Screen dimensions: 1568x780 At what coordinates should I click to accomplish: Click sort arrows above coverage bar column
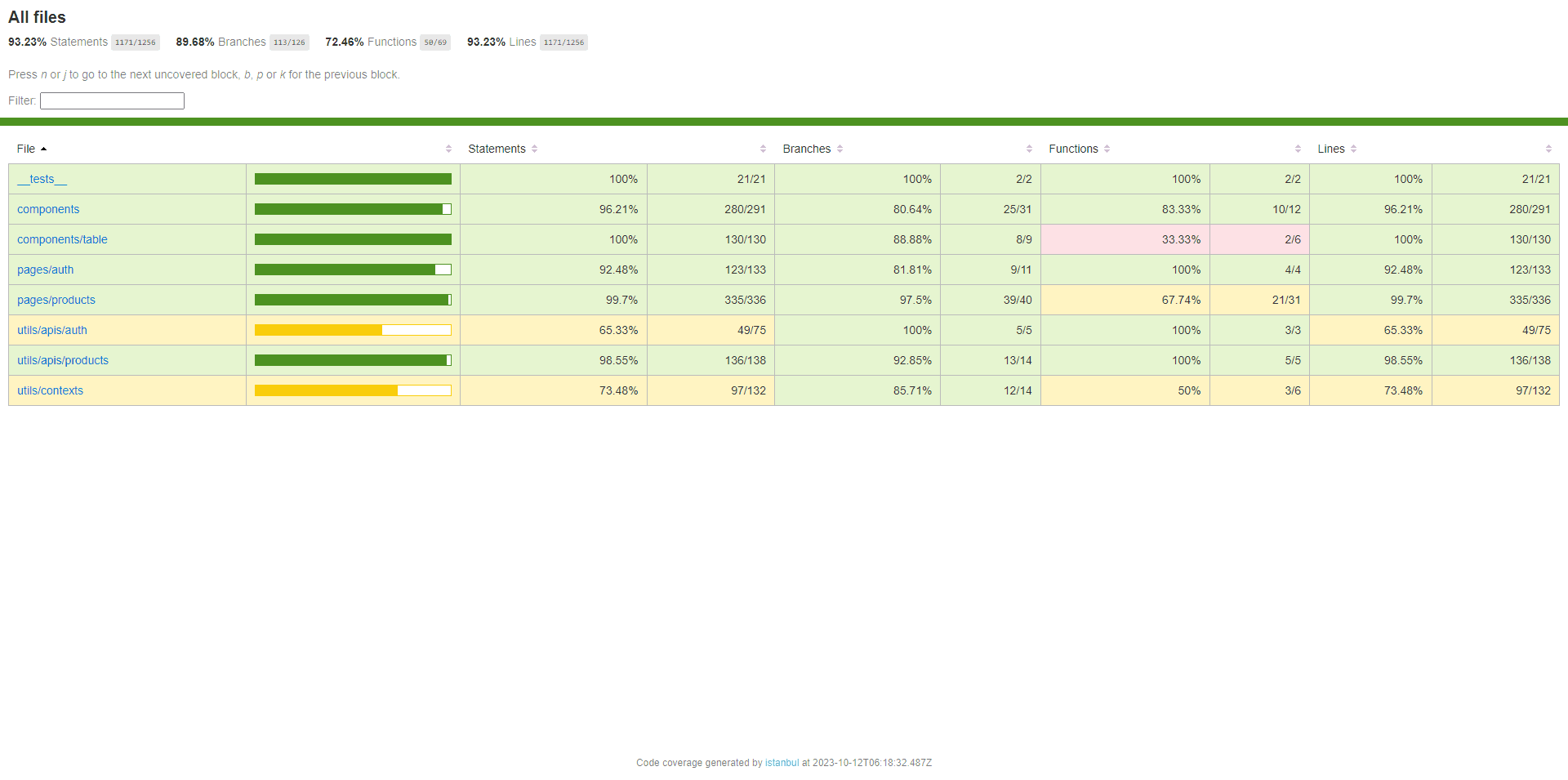pyautogui.click(x=448, y=149)
